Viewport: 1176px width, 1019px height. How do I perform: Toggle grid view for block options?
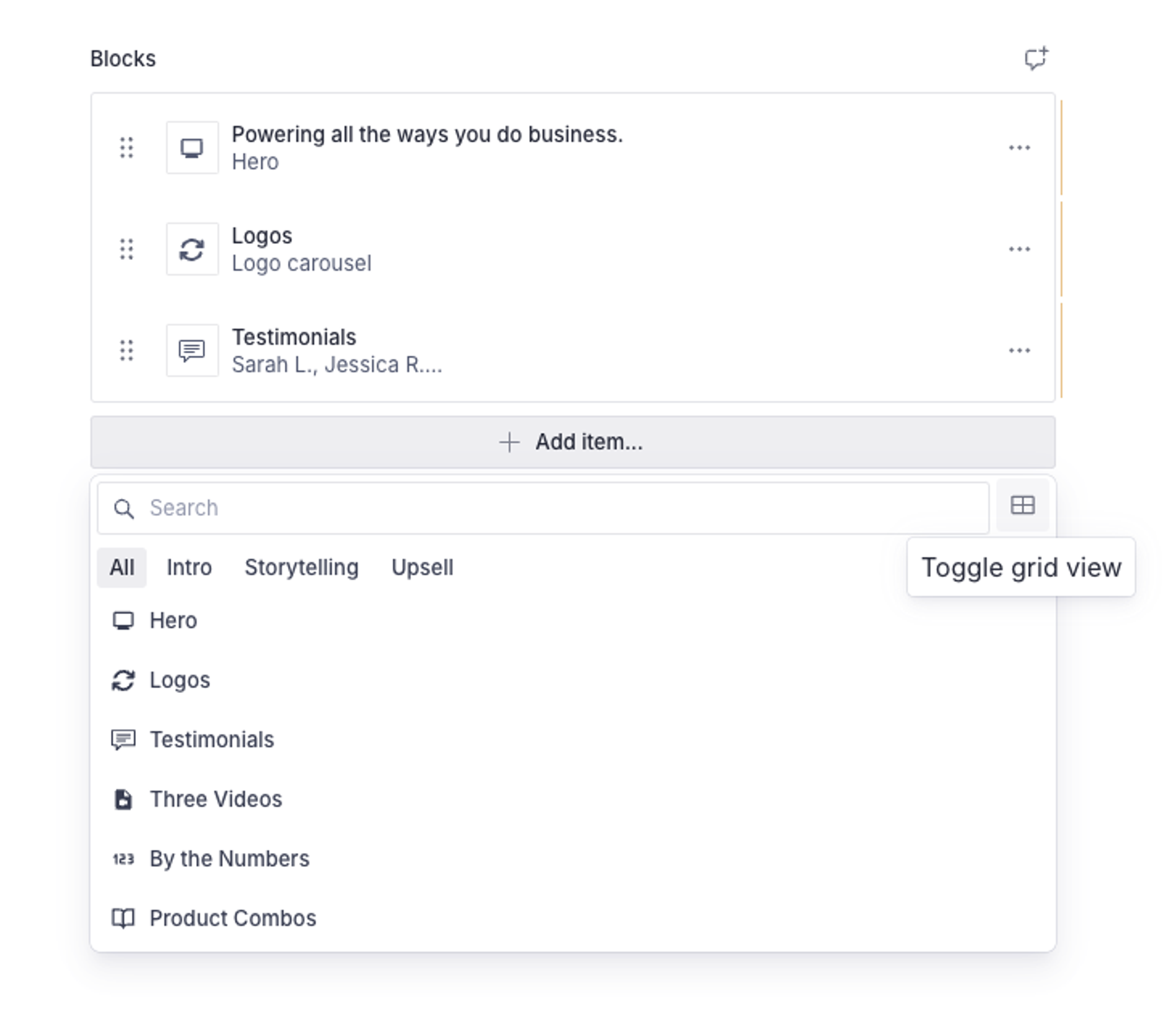tap(1022, 506)
